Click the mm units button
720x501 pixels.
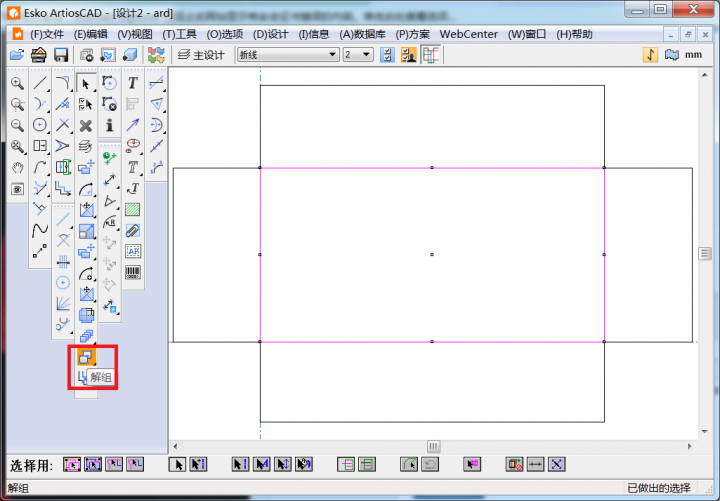pyautogui.click(x=693, y=54)
